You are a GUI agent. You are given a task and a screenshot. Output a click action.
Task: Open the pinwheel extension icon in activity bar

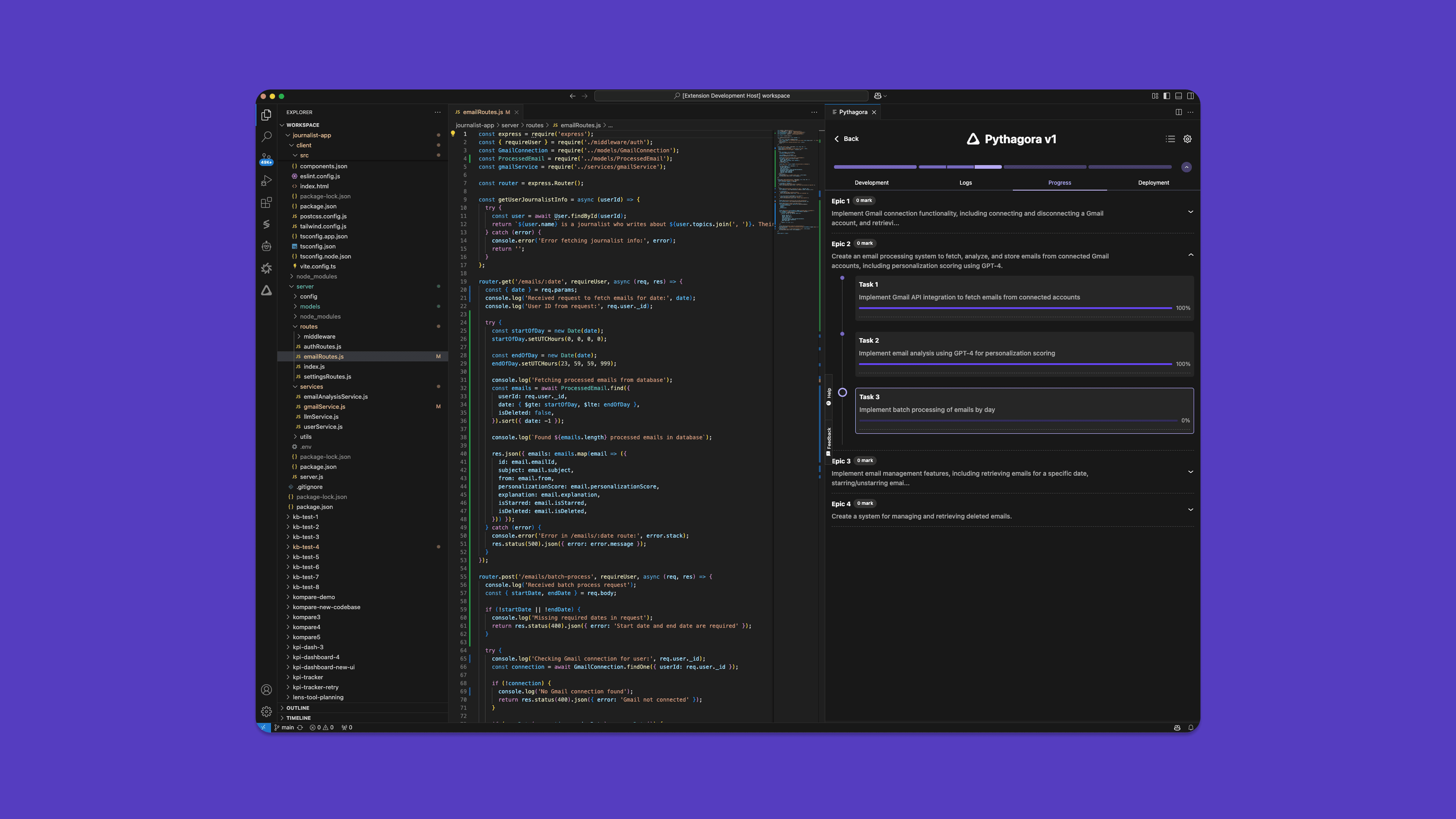(x=266, y=268)
